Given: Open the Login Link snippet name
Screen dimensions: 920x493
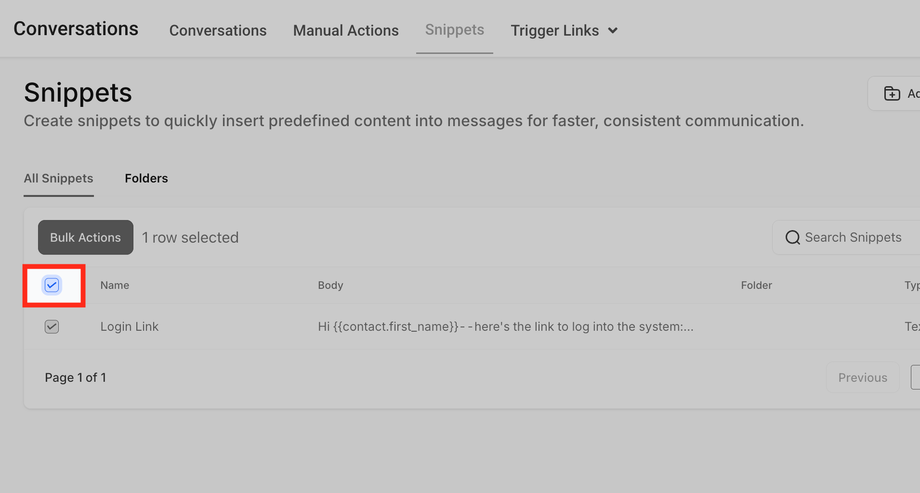Looking at the screenshot, I should (x=130, y=327).
